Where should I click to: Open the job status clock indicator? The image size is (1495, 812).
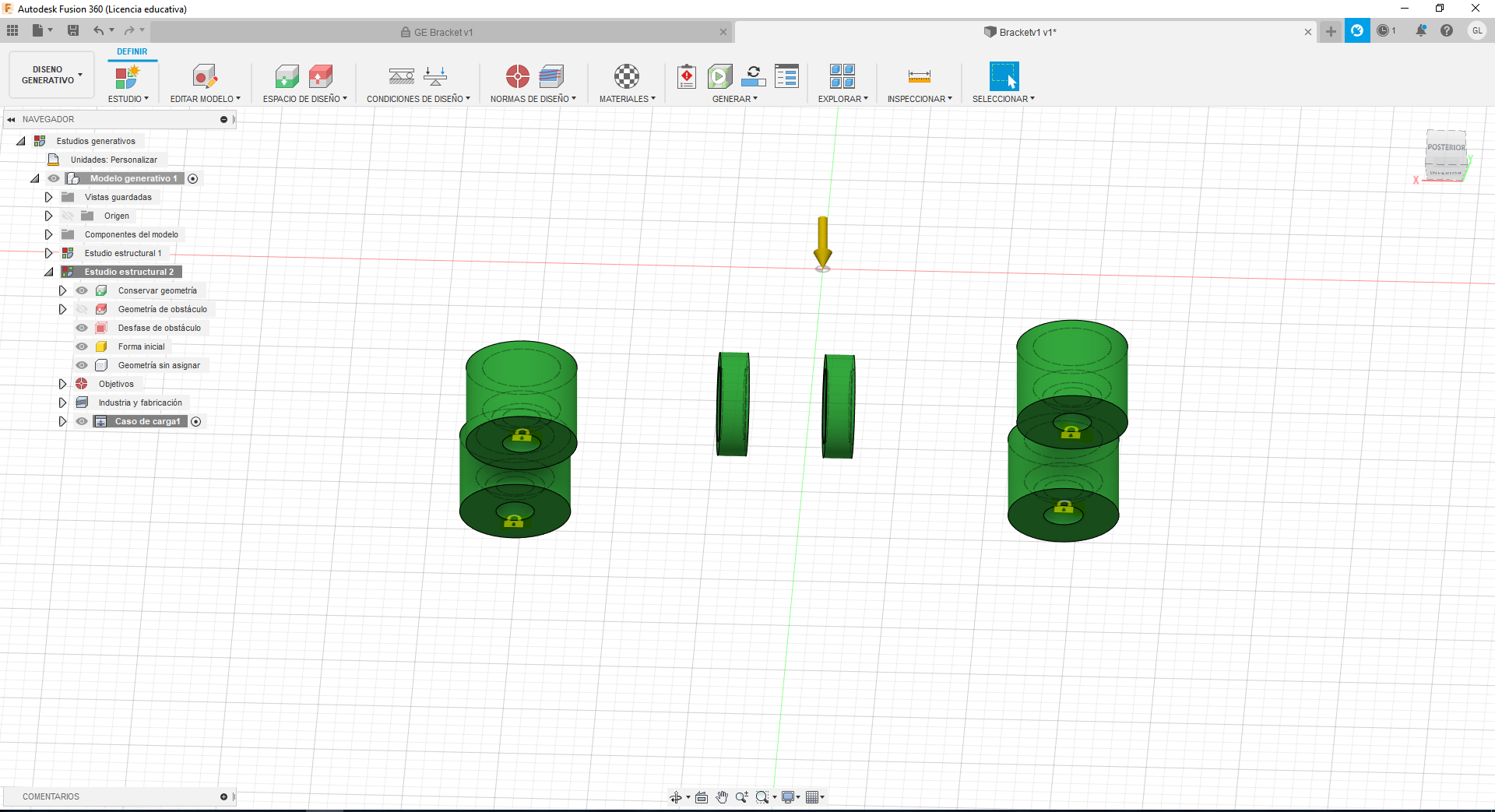pyautogui.click(x=1385, y=31)
